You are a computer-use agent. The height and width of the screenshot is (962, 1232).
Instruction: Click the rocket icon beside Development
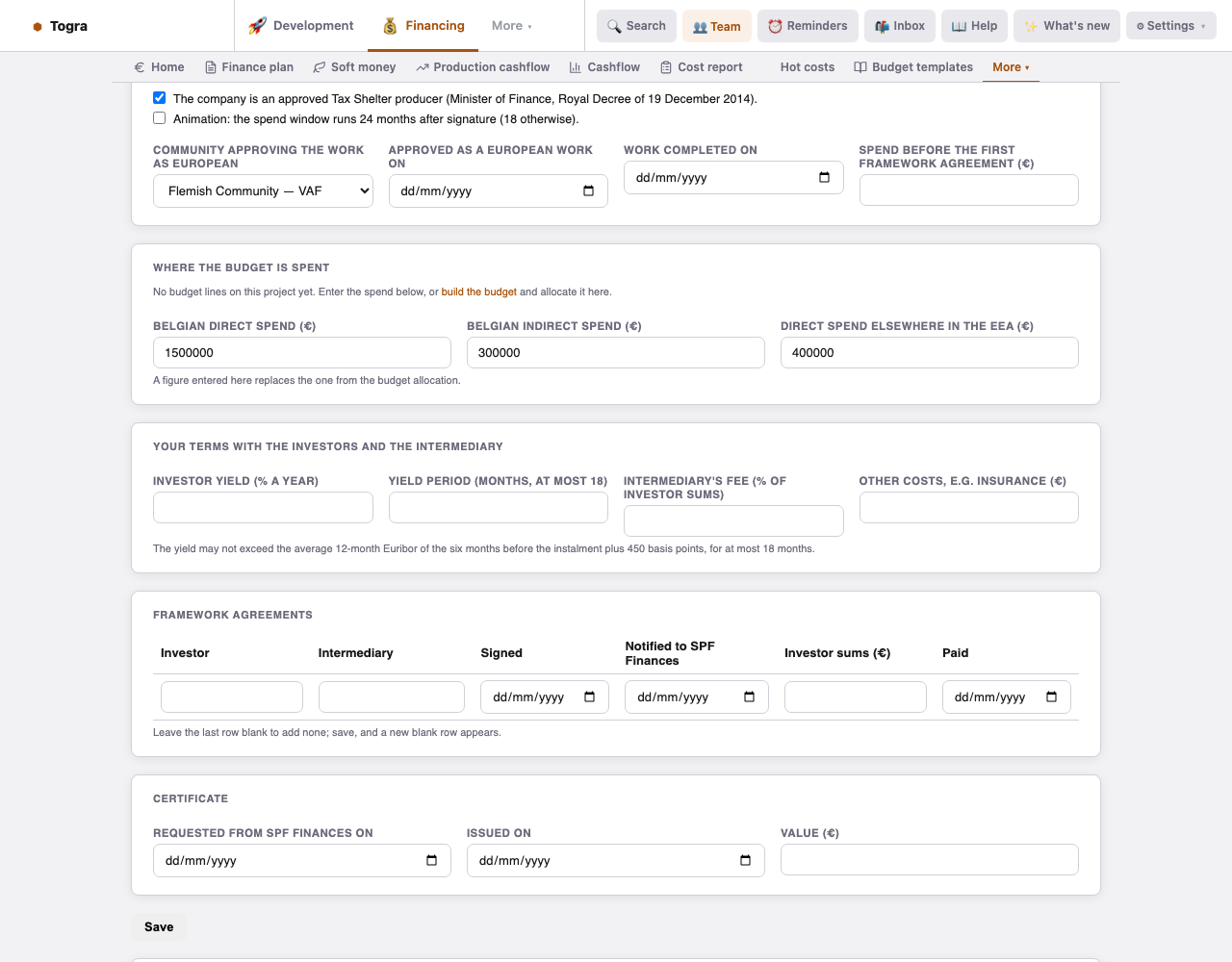[x=257, y=26]
